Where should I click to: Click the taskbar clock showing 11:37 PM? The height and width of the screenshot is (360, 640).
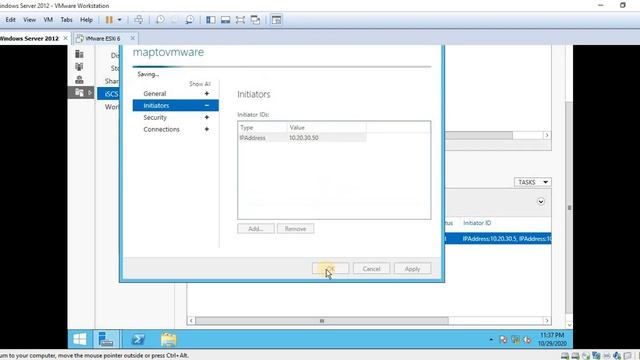click(x=552, y=339)
